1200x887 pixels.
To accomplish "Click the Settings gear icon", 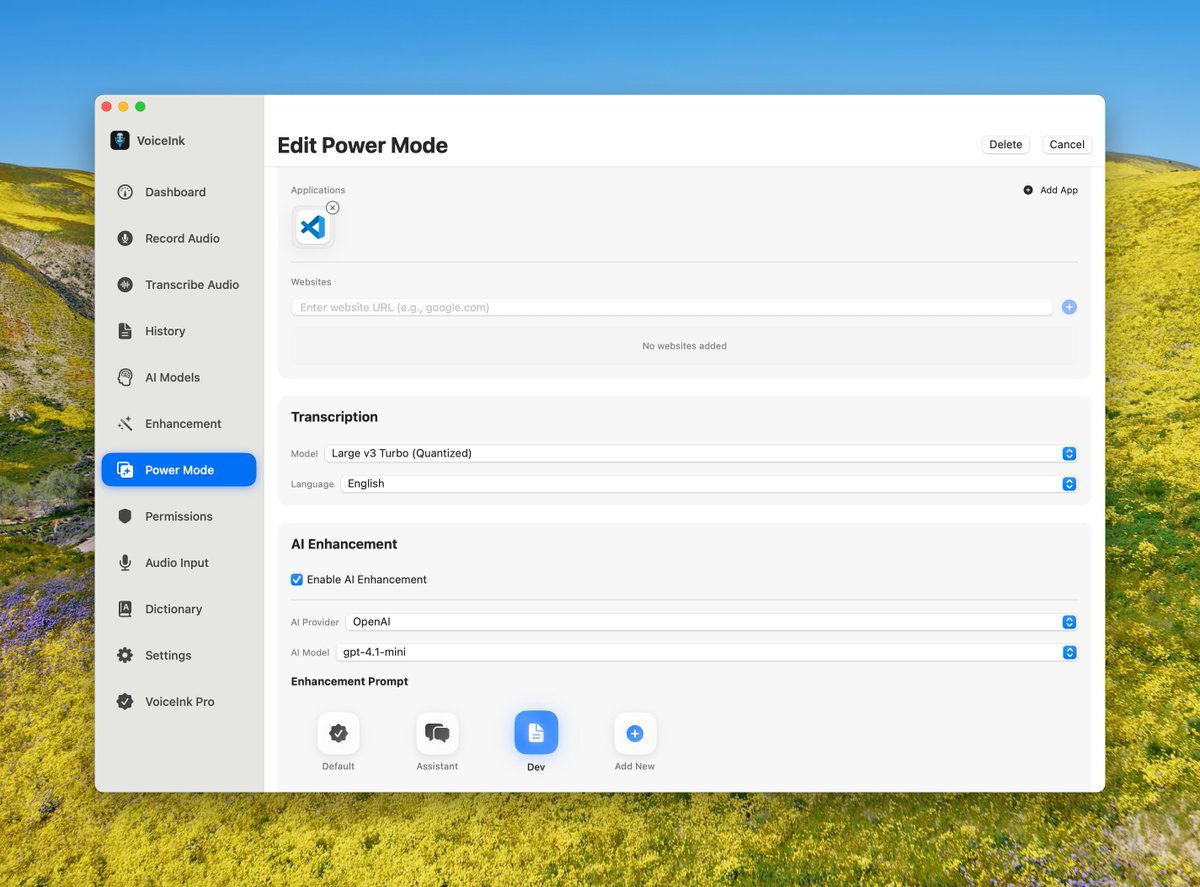I will click(125, 655).
